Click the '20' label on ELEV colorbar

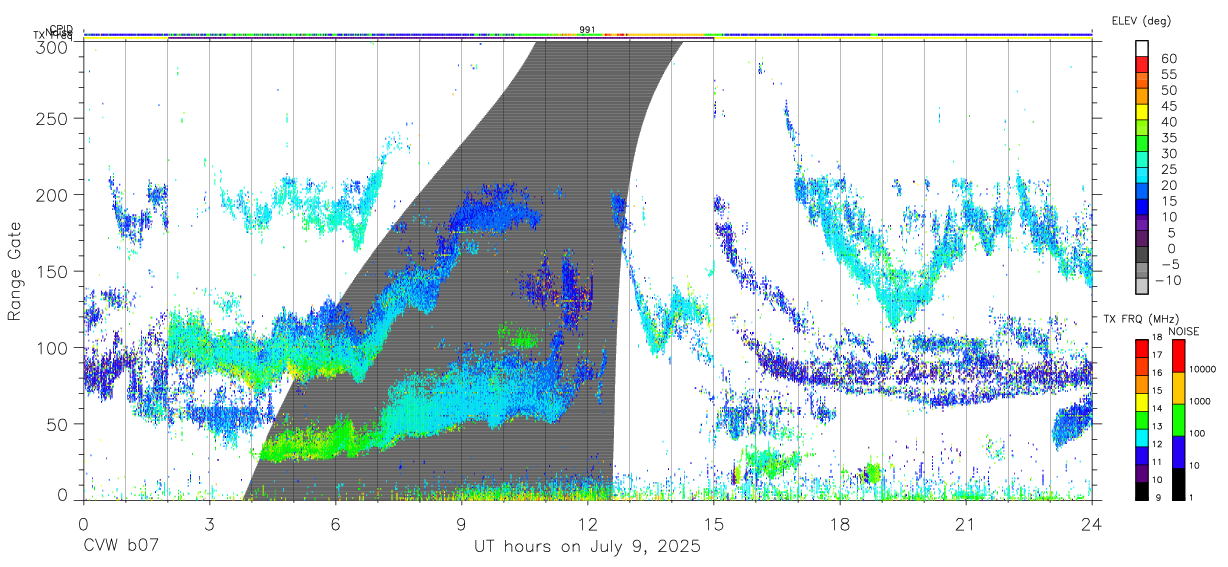tap(1168, 185)
